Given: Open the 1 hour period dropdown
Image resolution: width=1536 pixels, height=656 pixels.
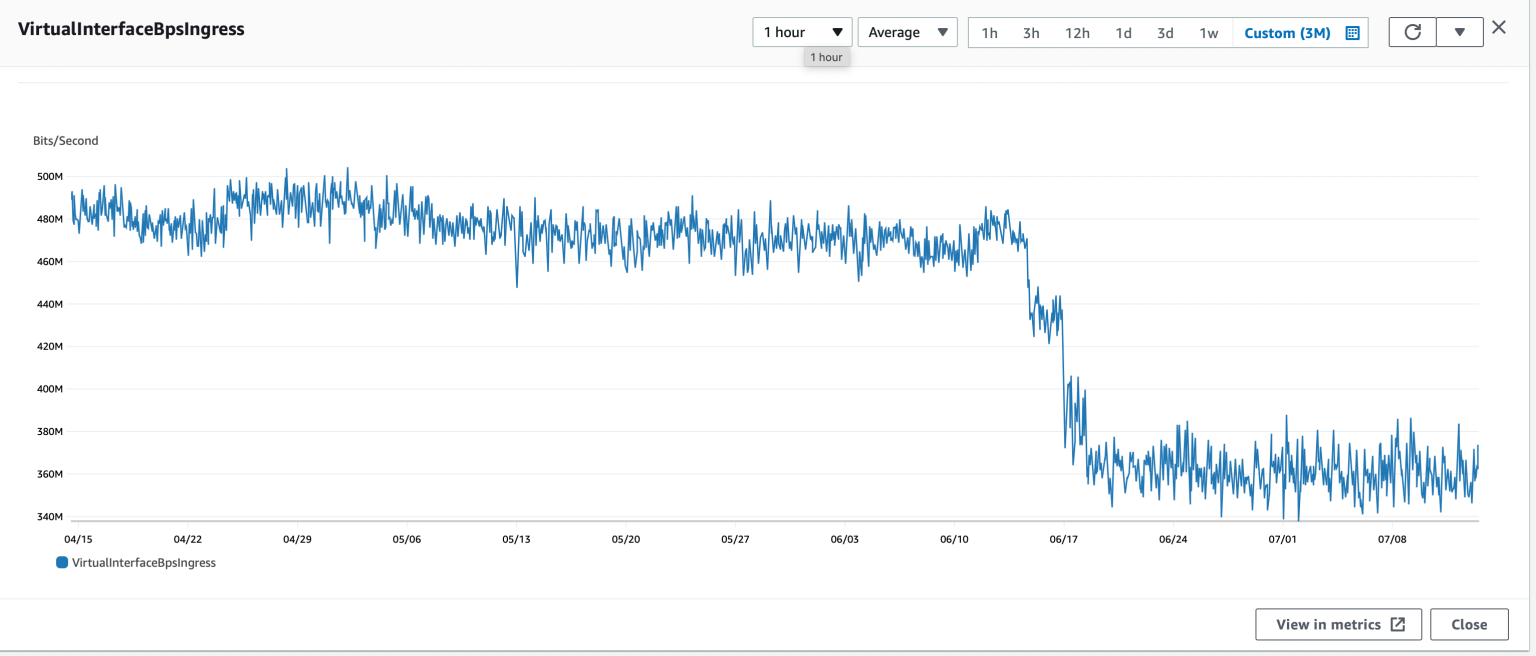Looking at the screenshot, I should [x=802, y=32].
